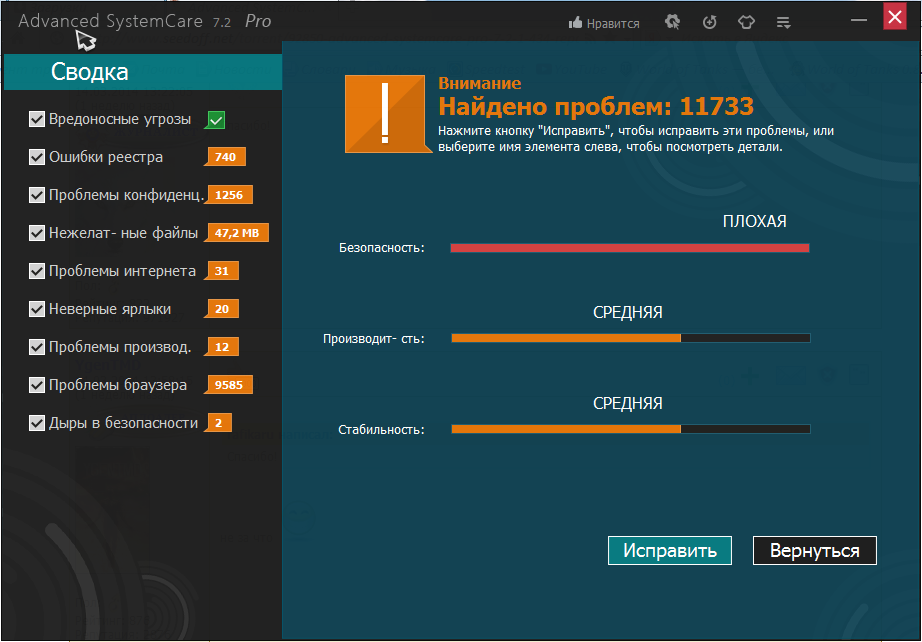
Task: Click the Нравится thumbs-up icon
Action: coord(575,23)
